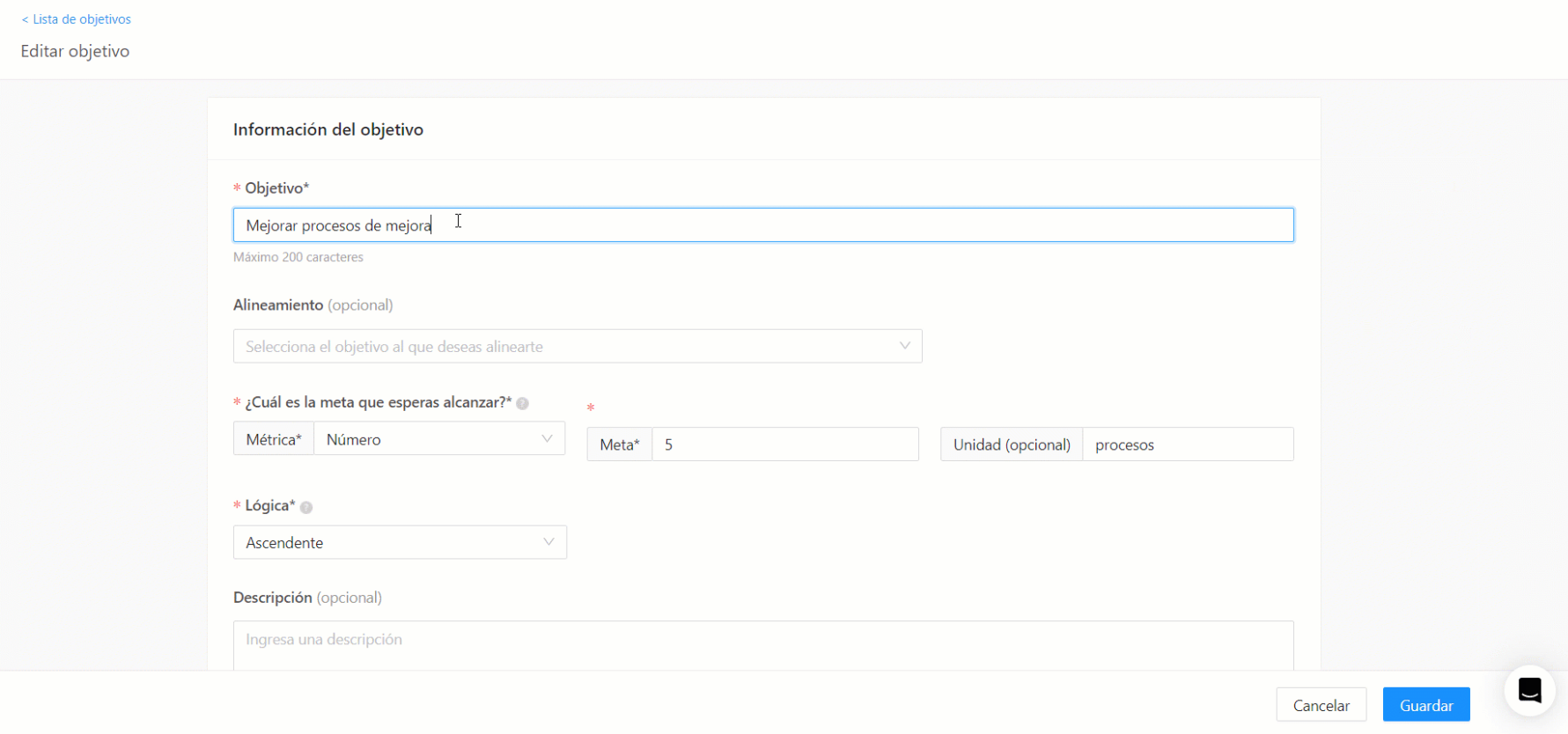Screen dimensions: 1568x734
Task: Click 'Información del objetivo' section title
Action: pos(328,129)
